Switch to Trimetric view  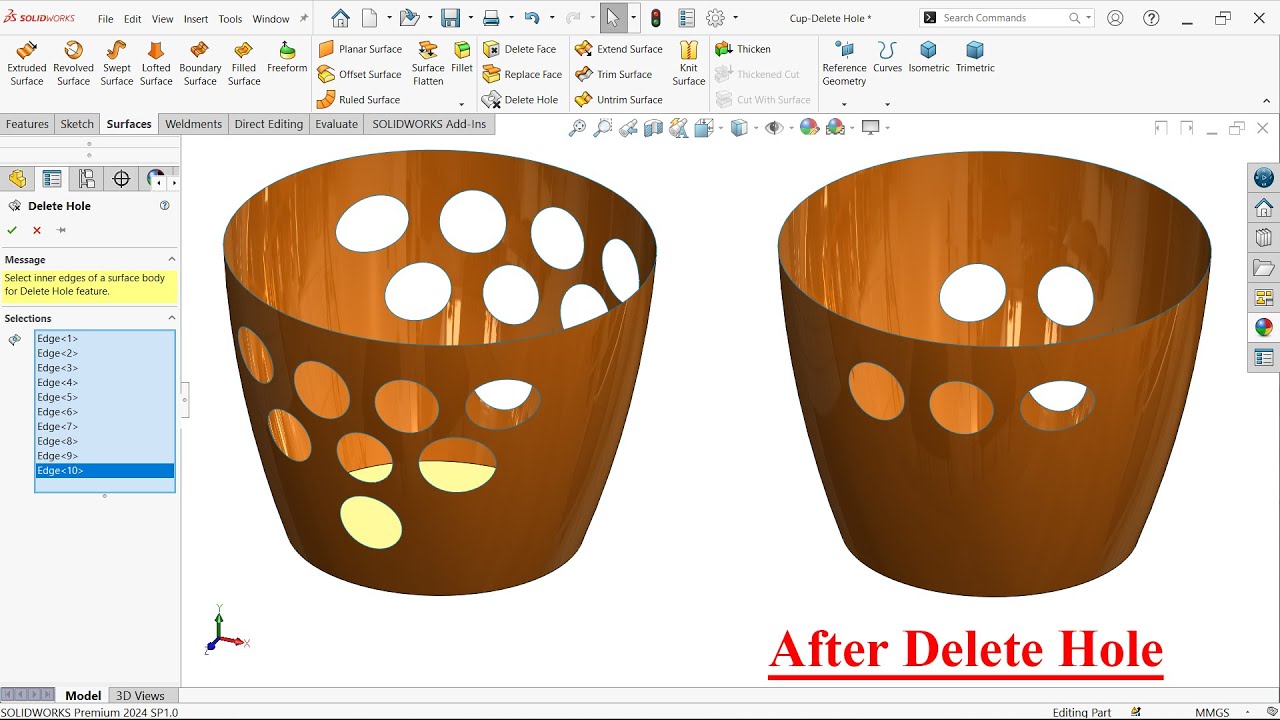pos(975,57)
